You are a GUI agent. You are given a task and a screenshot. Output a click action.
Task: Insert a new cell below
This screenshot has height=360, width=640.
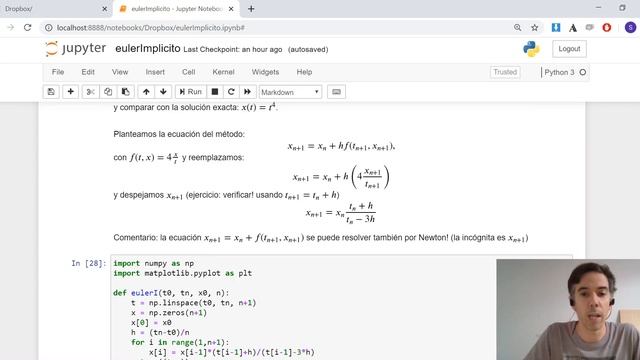click(x=70, y=92)
